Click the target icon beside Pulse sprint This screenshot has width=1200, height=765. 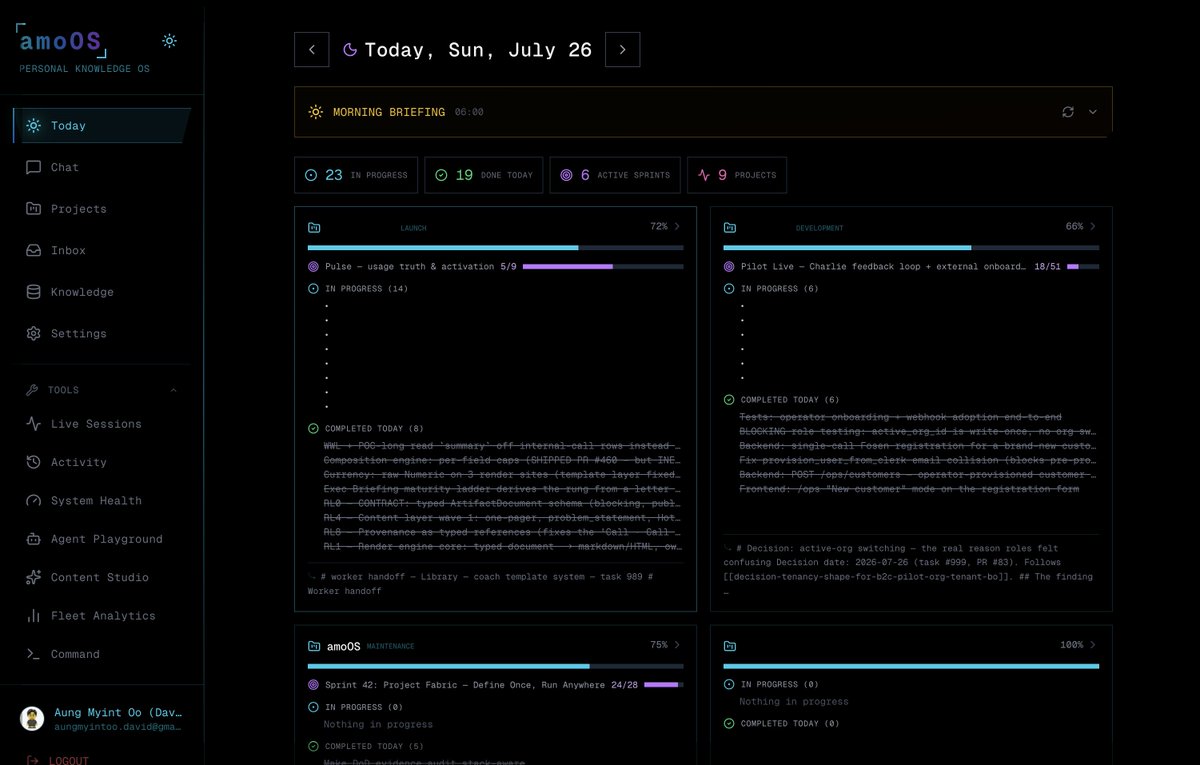(314, 267)
